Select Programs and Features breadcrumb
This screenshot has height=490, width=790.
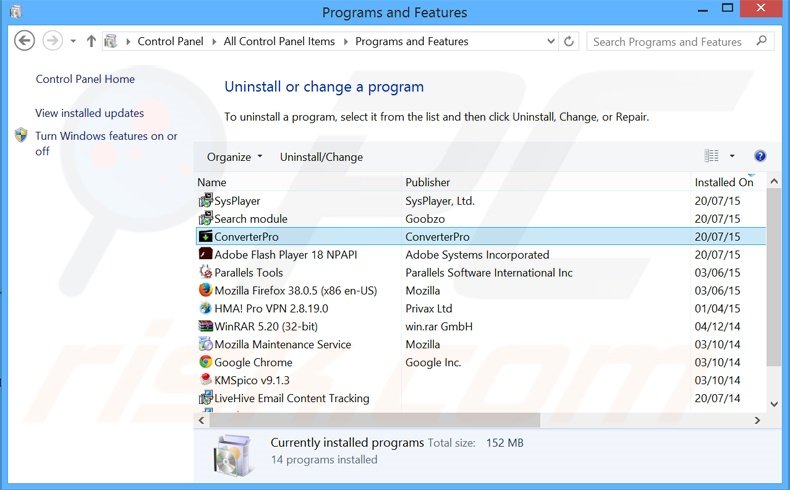(412, 41)
